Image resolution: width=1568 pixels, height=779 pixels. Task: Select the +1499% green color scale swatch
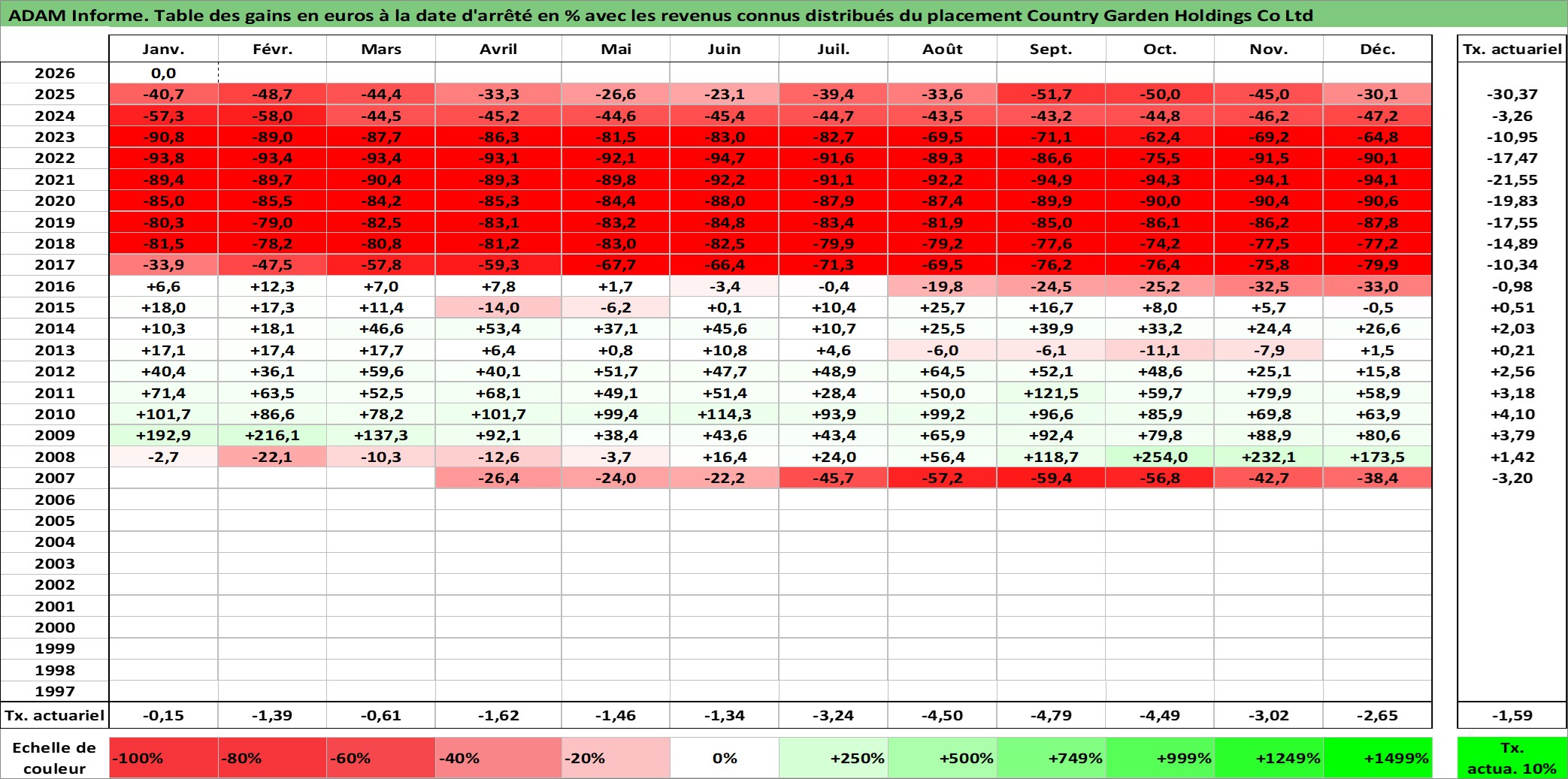click(x=1377, y=758)
